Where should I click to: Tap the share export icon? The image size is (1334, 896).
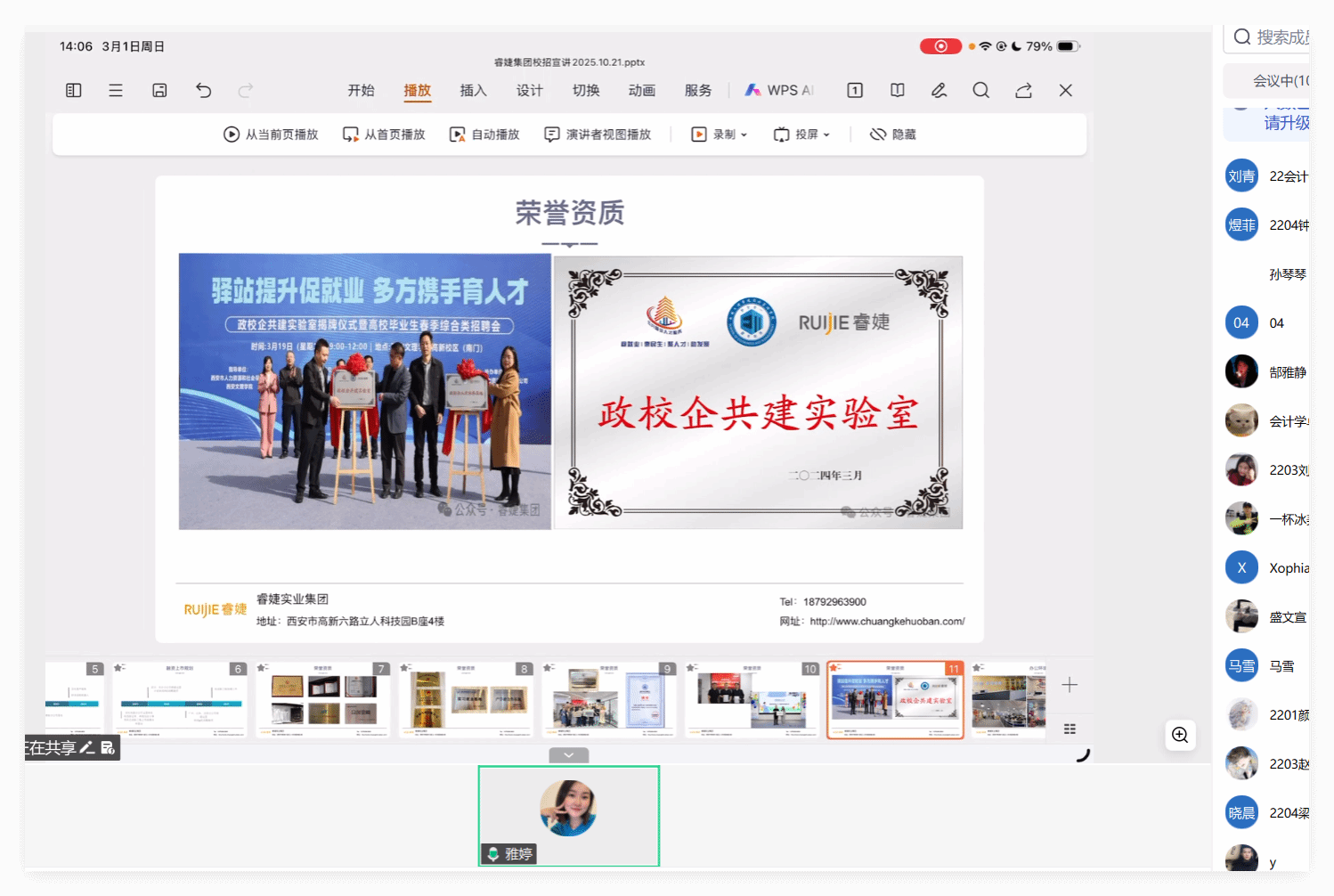pyautogui.click(x=1023, y=90)
